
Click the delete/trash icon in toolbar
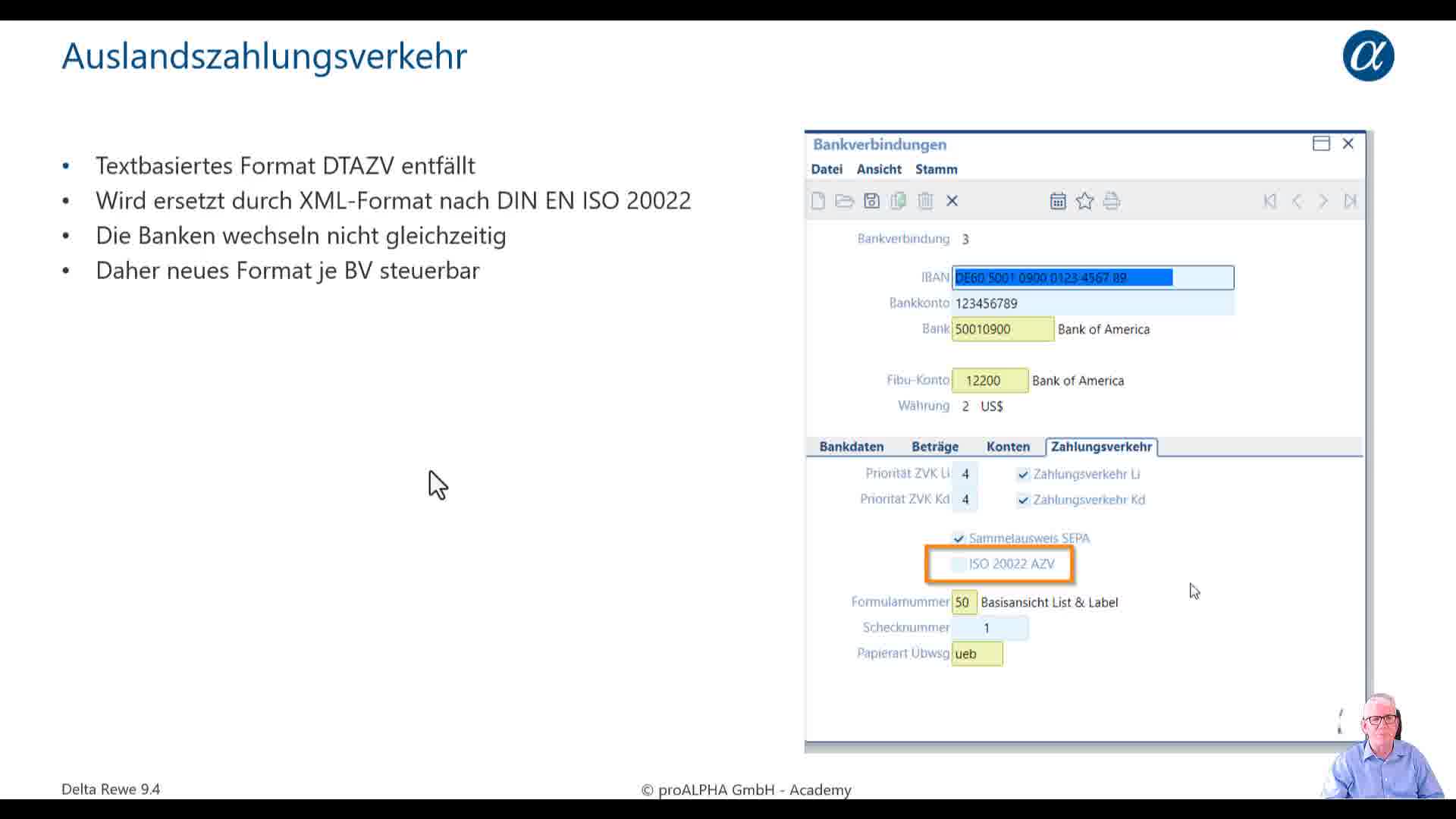click(925, 200)
